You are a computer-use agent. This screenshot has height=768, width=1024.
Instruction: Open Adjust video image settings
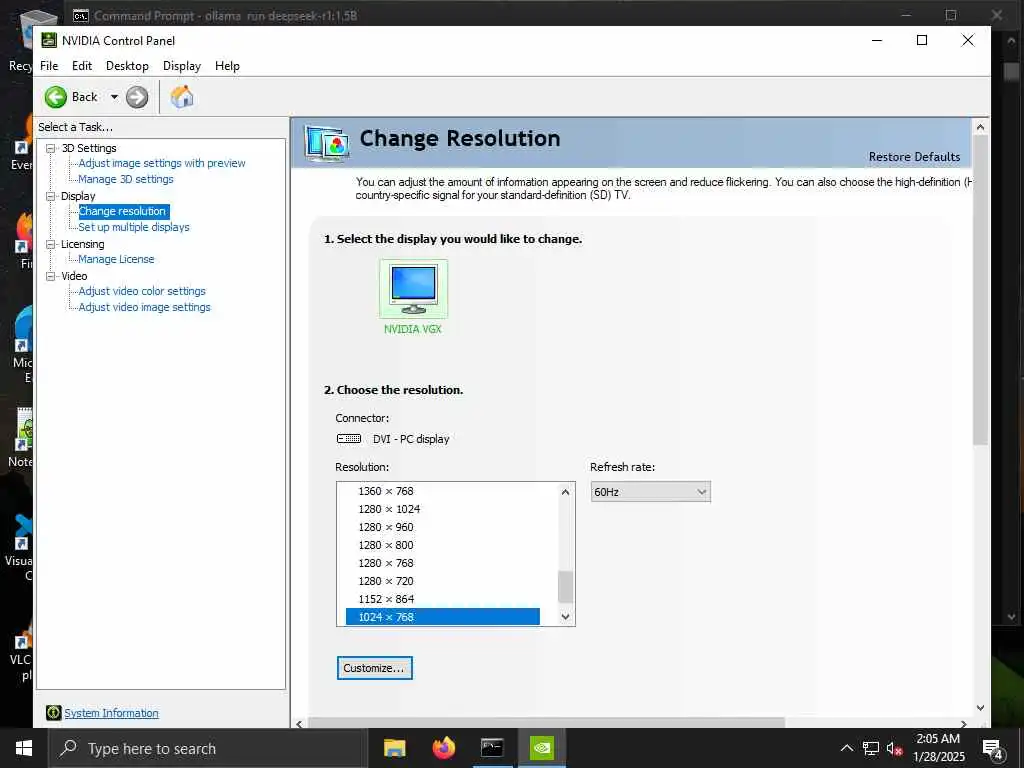click(x=144, y=307)
